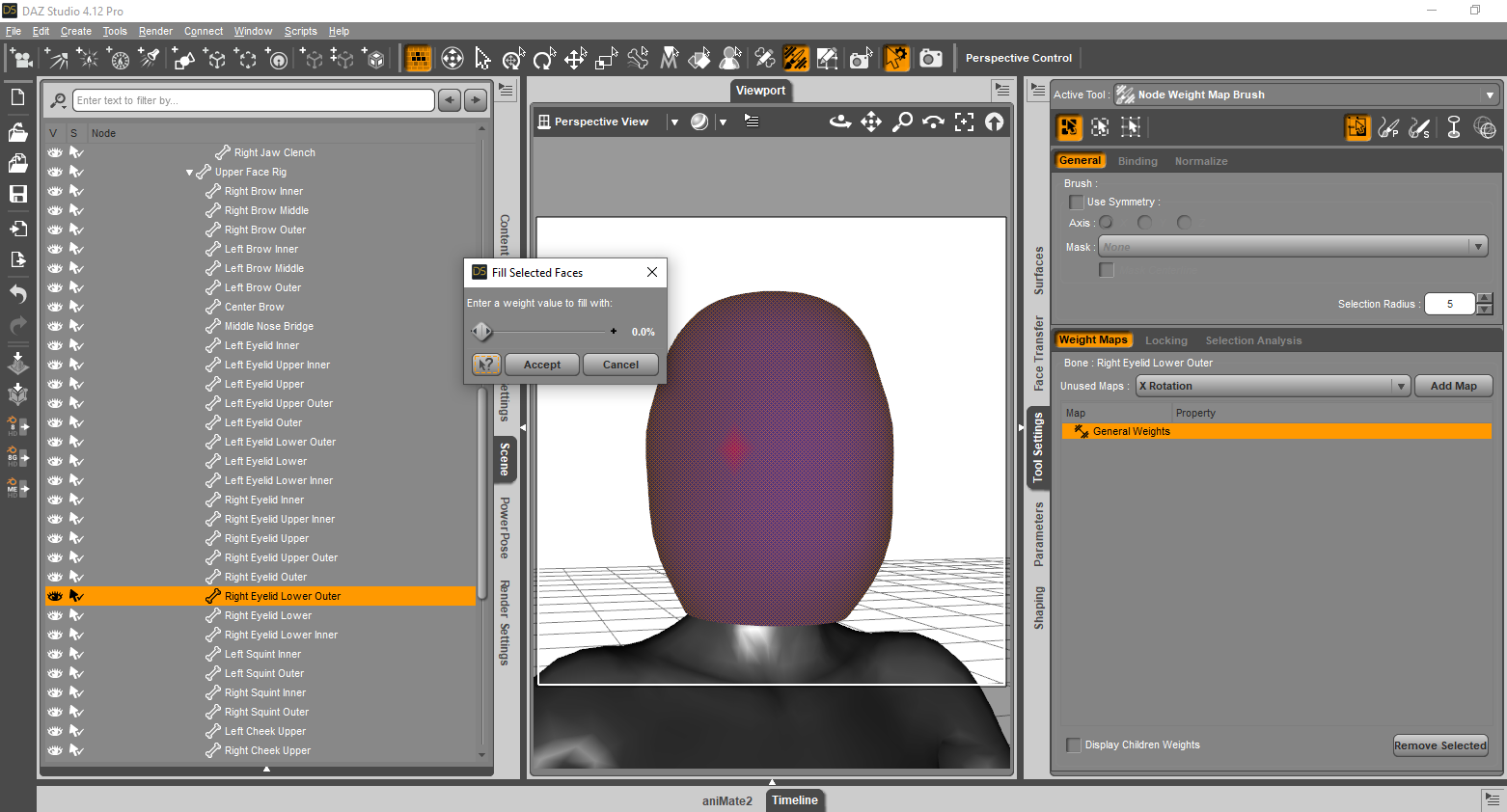Toggle selectable arrow for Right Squint Inner
Viewport: 1507px width, 812px height.
(x=76, y=692)
